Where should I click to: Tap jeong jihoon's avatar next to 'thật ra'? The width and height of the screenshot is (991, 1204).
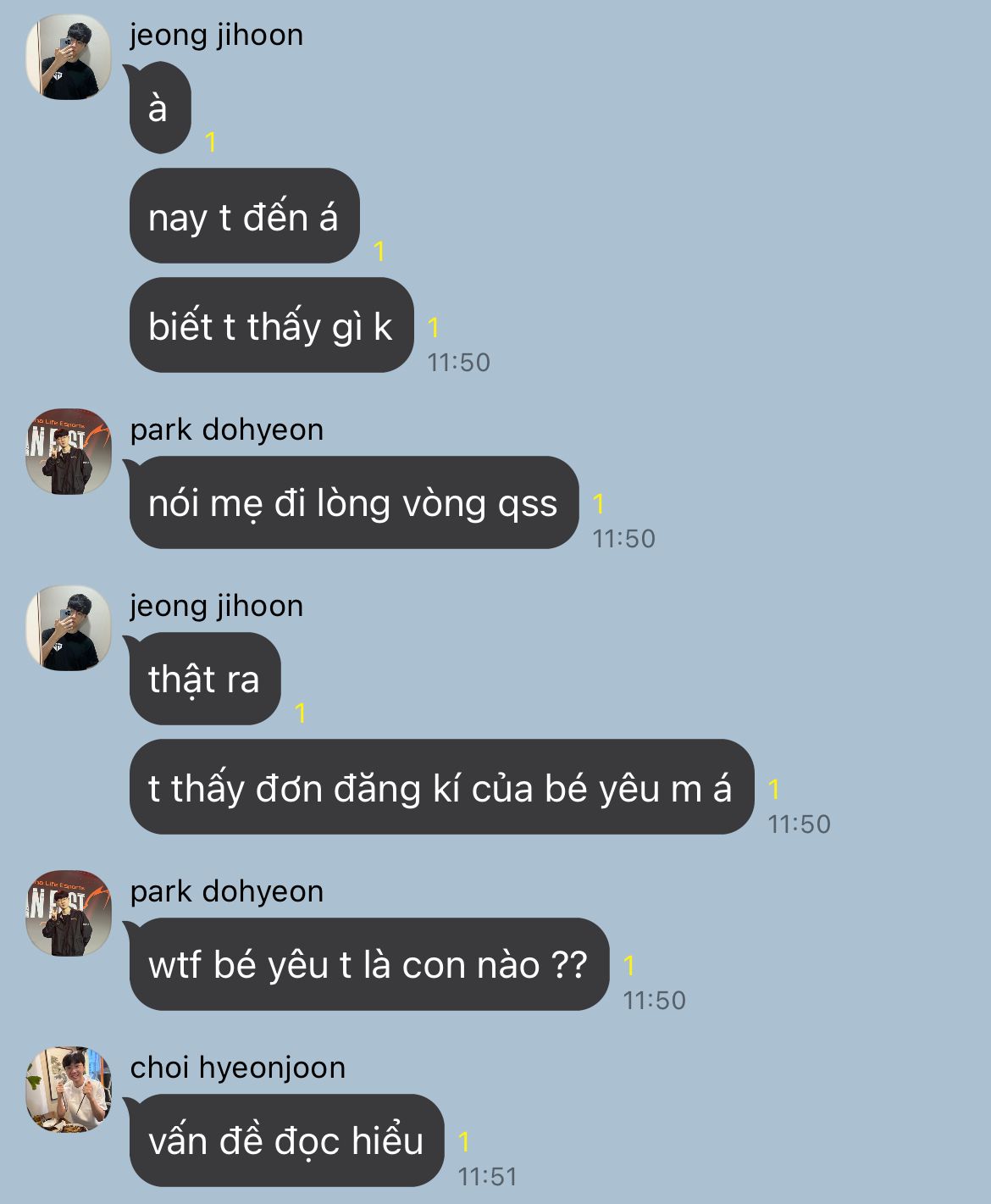(69, 629)
